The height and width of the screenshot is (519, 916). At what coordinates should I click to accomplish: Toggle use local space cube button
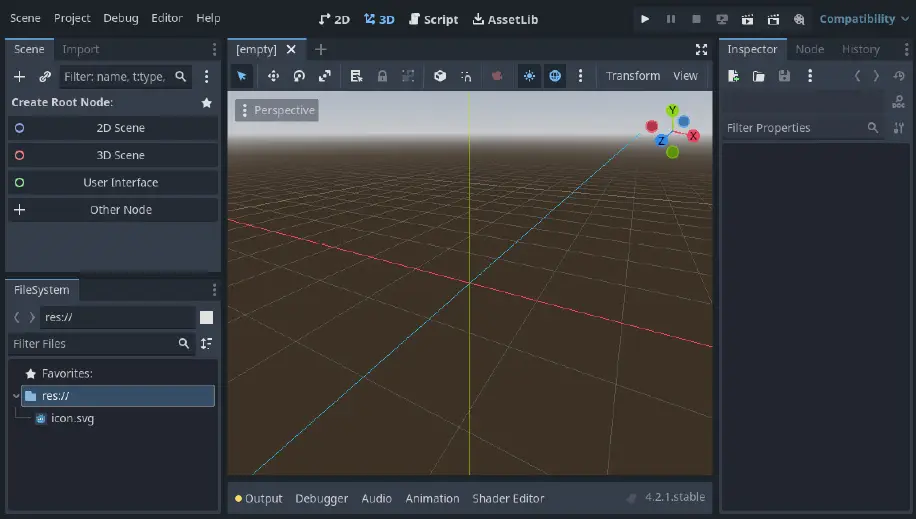440,76
